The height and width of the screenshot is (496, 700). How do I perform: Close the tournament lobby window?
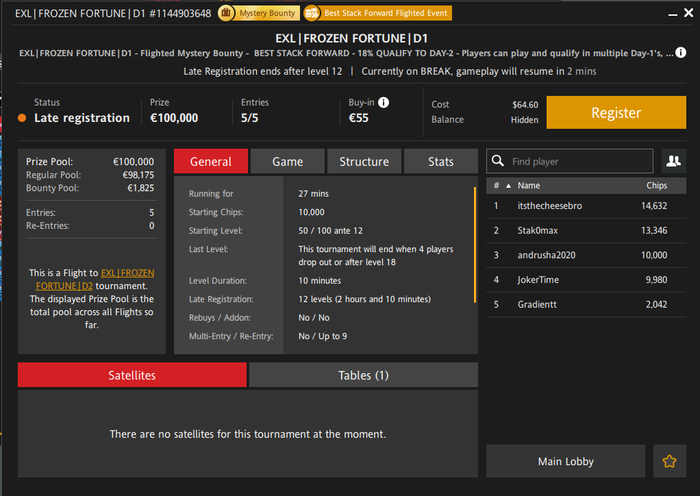click(x=689, y=13)
